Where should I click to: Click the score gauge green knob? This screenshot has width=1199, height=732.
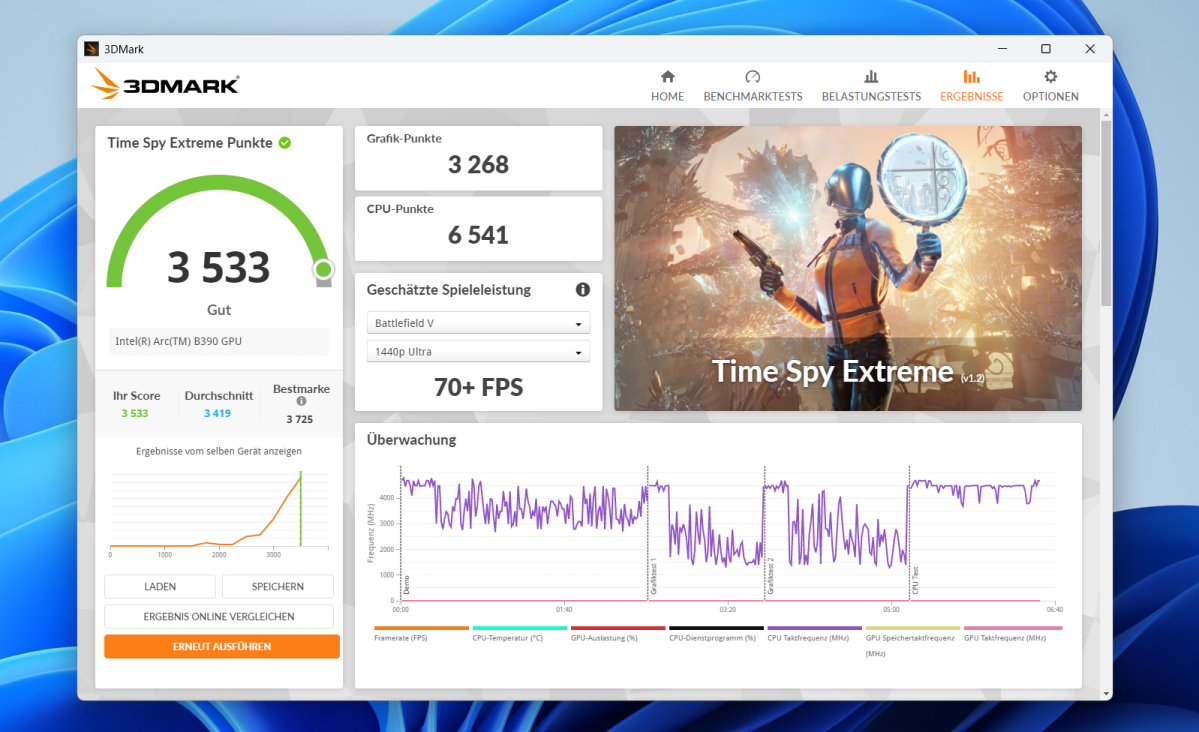pos(323,269)
